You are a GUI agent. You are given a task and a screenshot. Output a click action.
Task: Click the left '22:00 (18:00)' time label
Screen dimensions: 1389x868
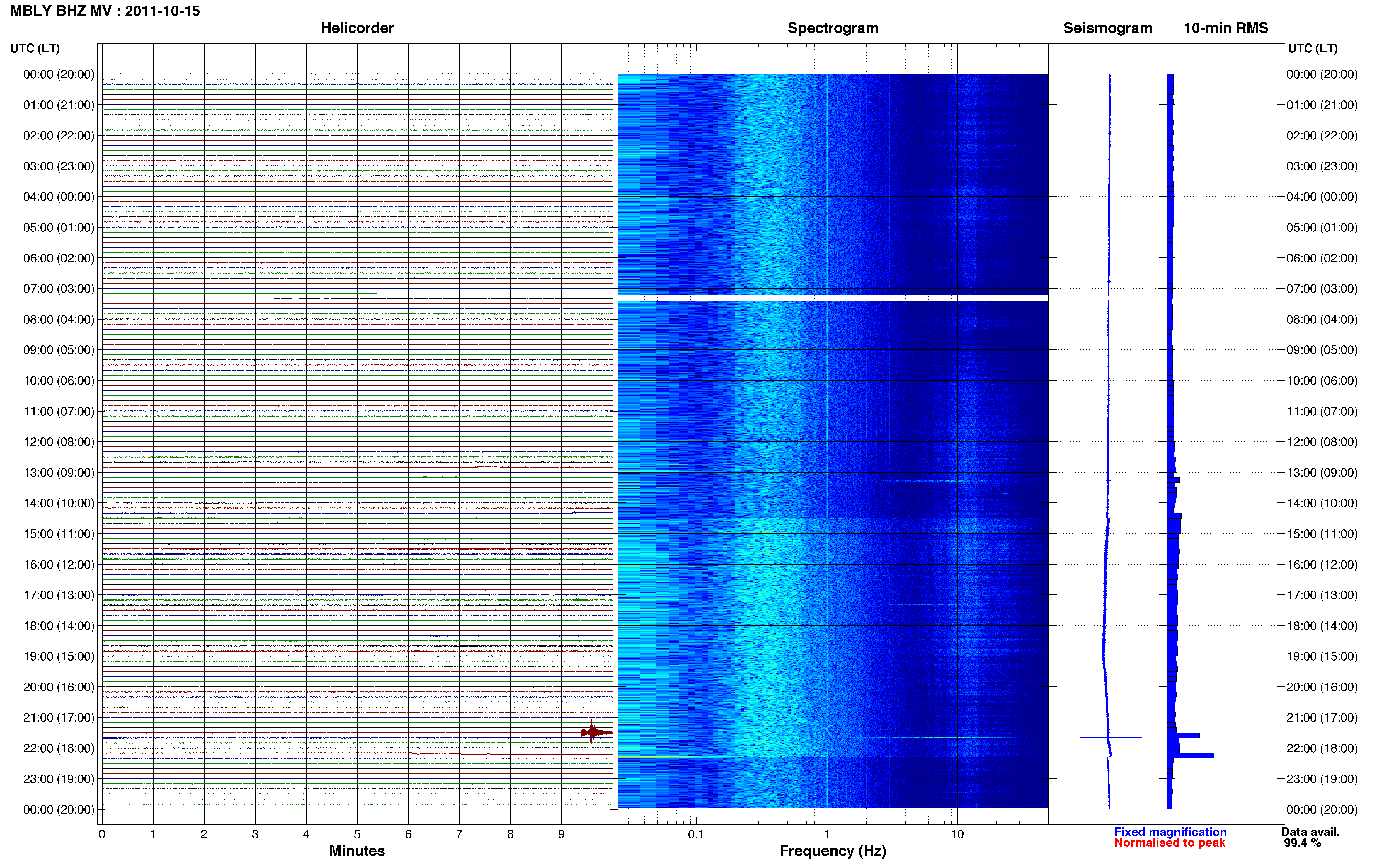pyautogui.click(x=59, y=748)
